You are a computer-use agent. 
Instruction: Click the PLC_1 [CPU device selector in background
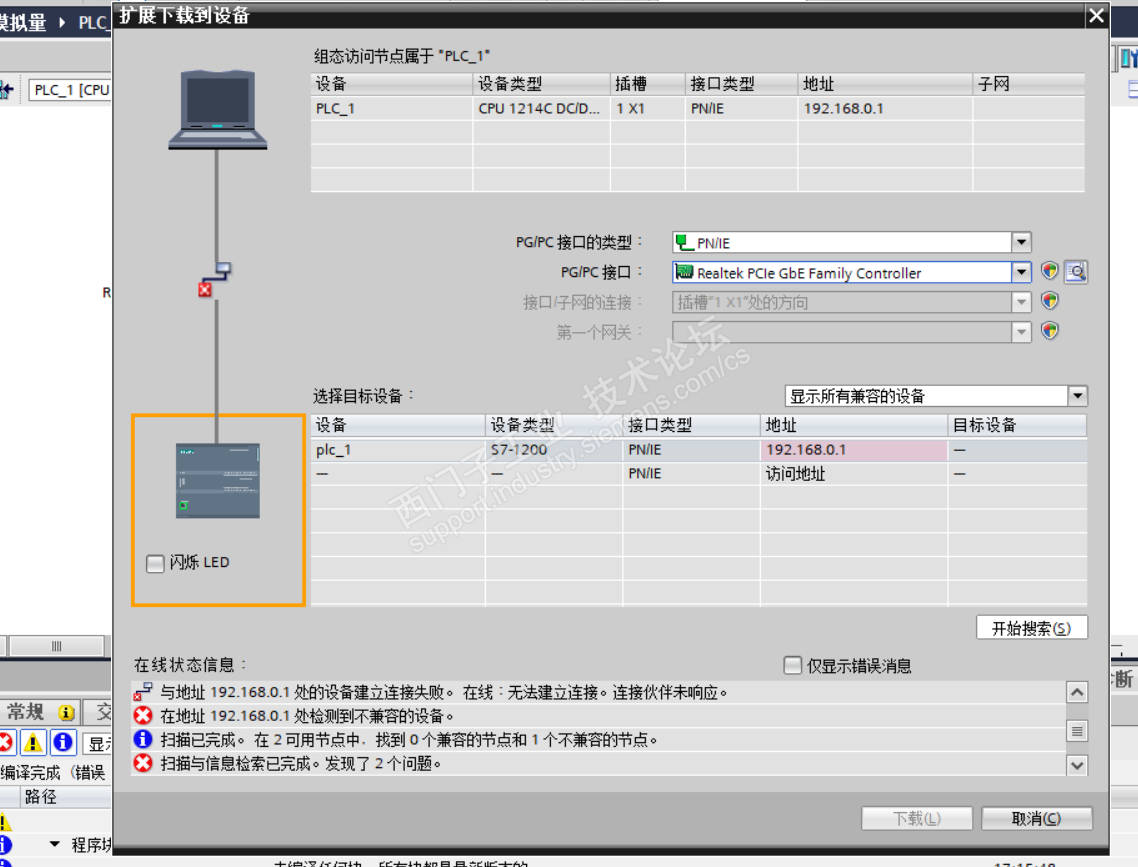tap(70, 90)
